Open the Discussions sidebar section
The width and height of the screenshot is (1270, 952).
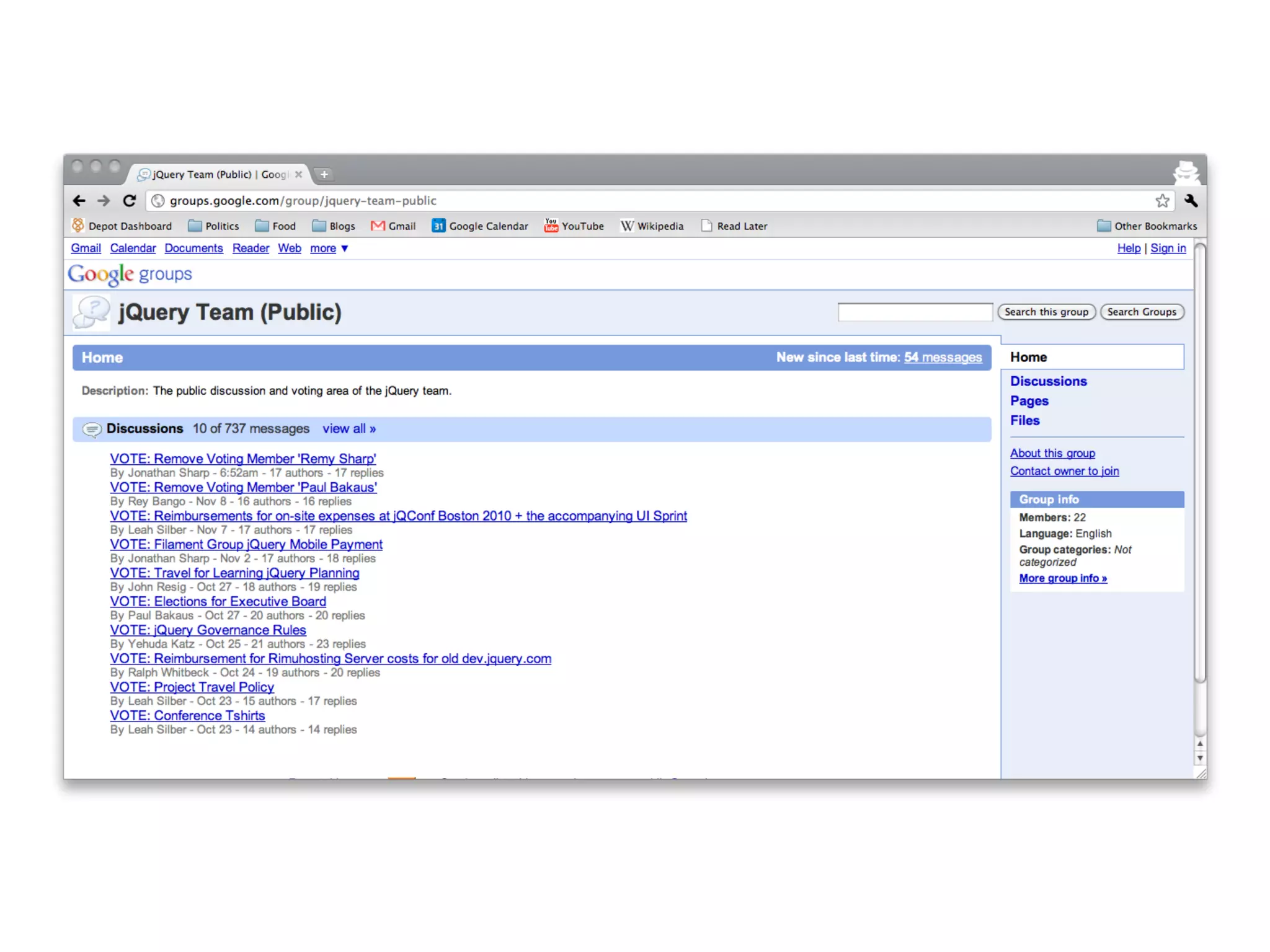1048,381
